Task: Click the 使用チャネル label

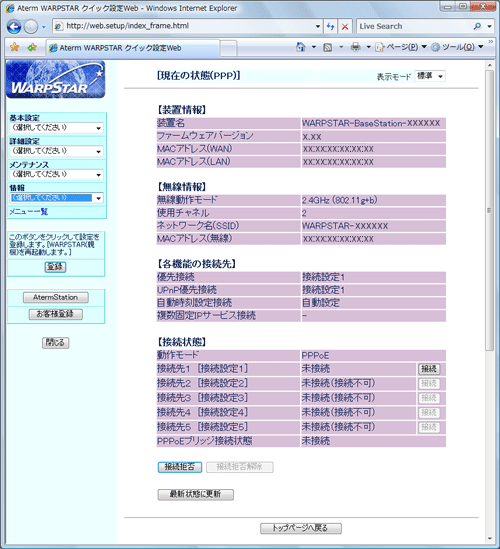Action: pos(183,213)
